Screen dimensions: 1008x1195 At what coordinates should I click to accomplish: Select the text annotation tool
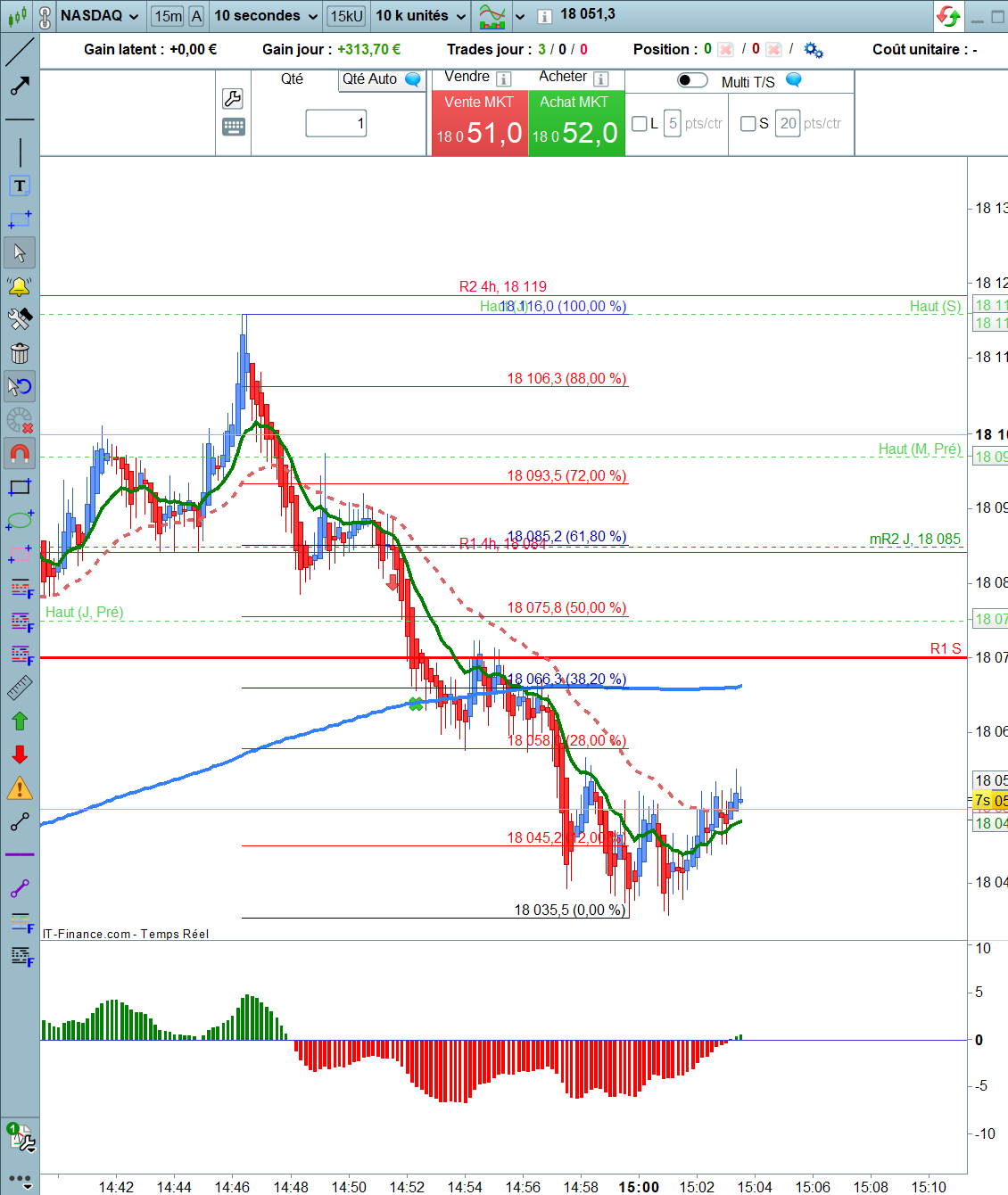(20, 185)
